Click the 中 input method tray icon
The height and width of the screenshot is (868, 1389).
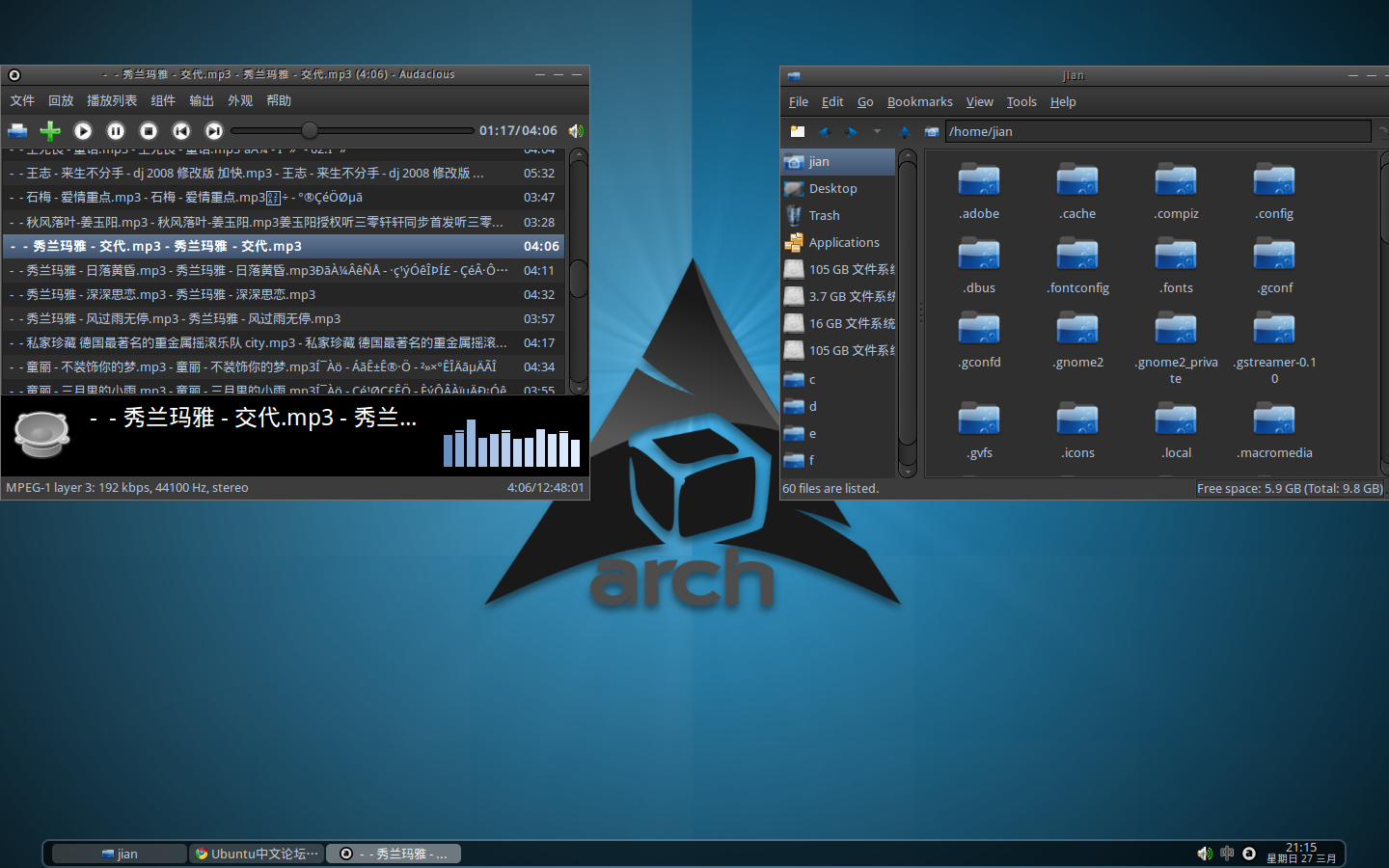(1227, 854)
